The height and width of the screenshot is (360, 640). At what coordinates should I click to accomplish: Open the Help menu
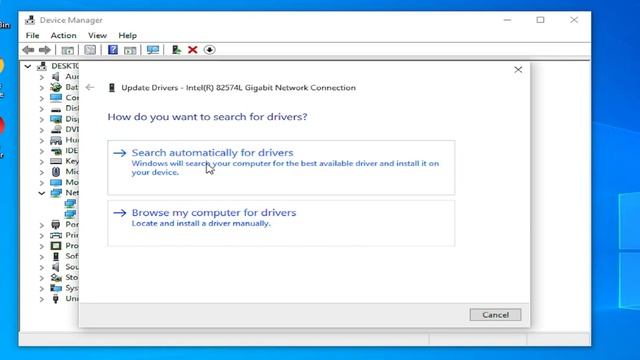(x=127, y=36)
